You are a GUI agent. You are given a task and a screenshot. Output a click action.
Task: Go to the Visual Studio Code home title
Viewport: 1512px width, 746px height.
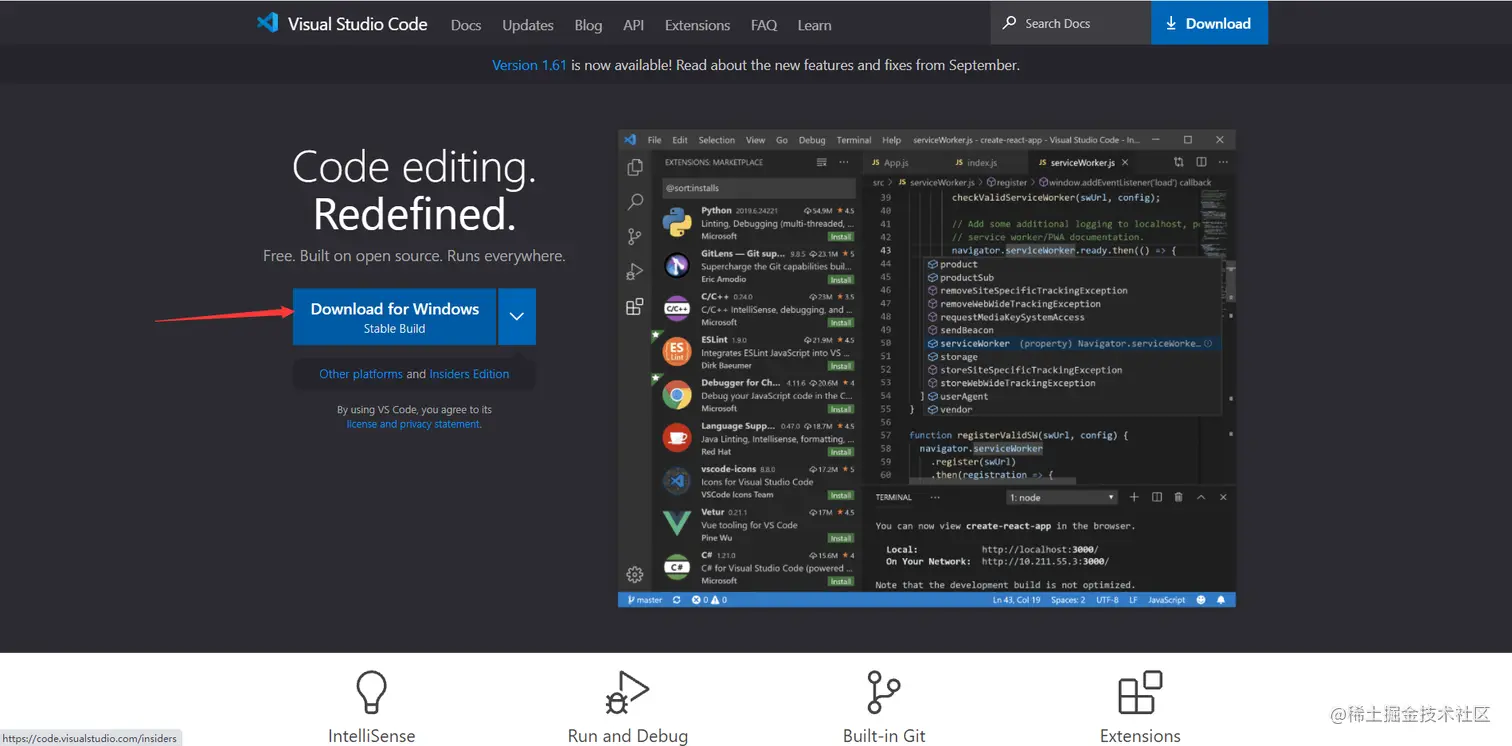(x=357, y=24)
